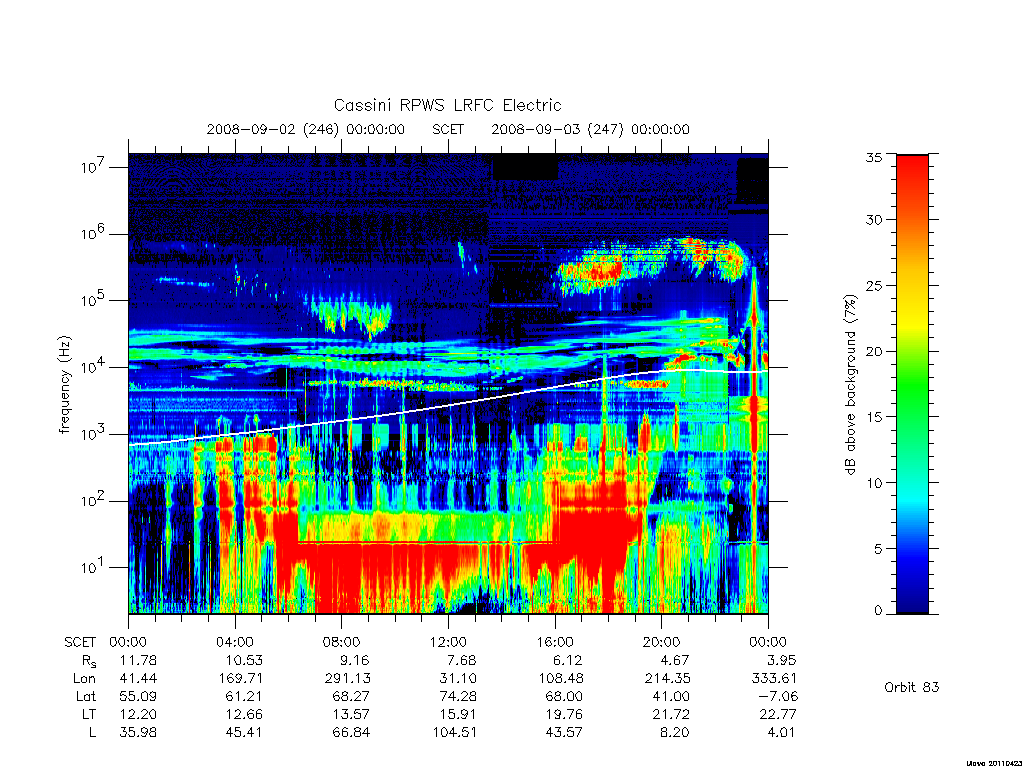This screenshot has height=768, width=1024.
Task: Click the "Lon" row header
Action: [x=84, y=679]
